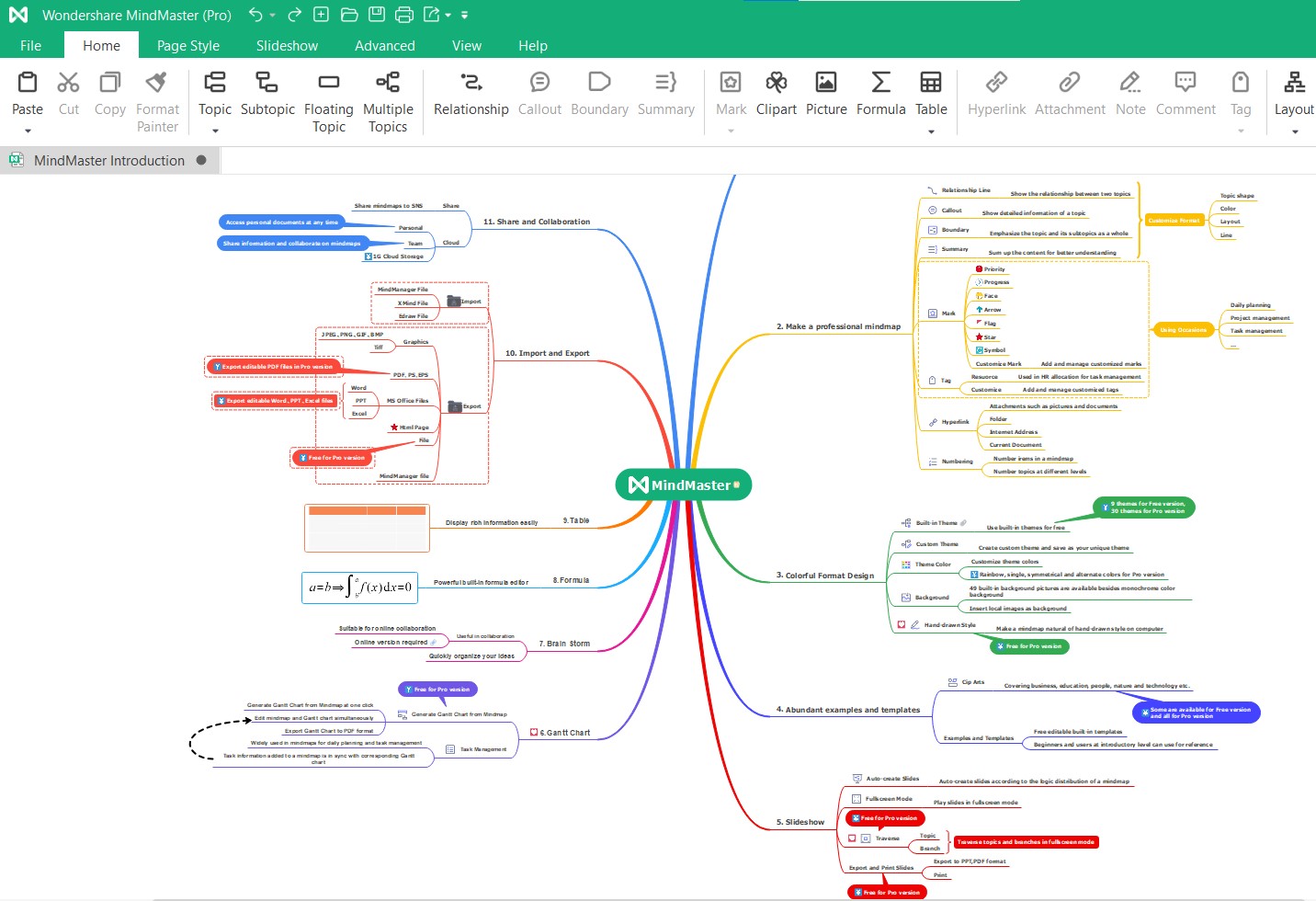Expand the Paste dropdown arrow

click(x=28, y=131)
